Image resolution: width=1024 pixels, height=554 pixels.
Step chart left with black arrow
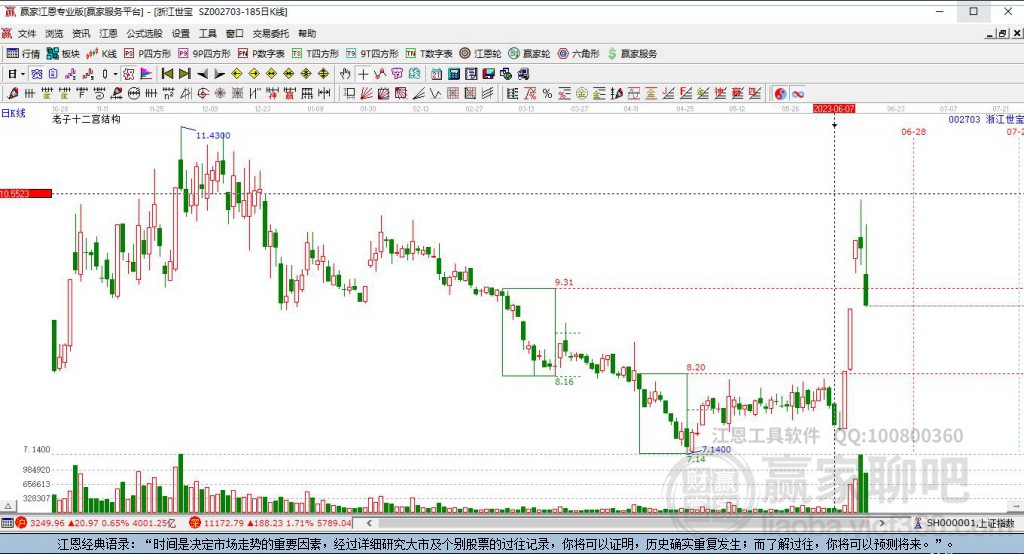coord(202,74)
